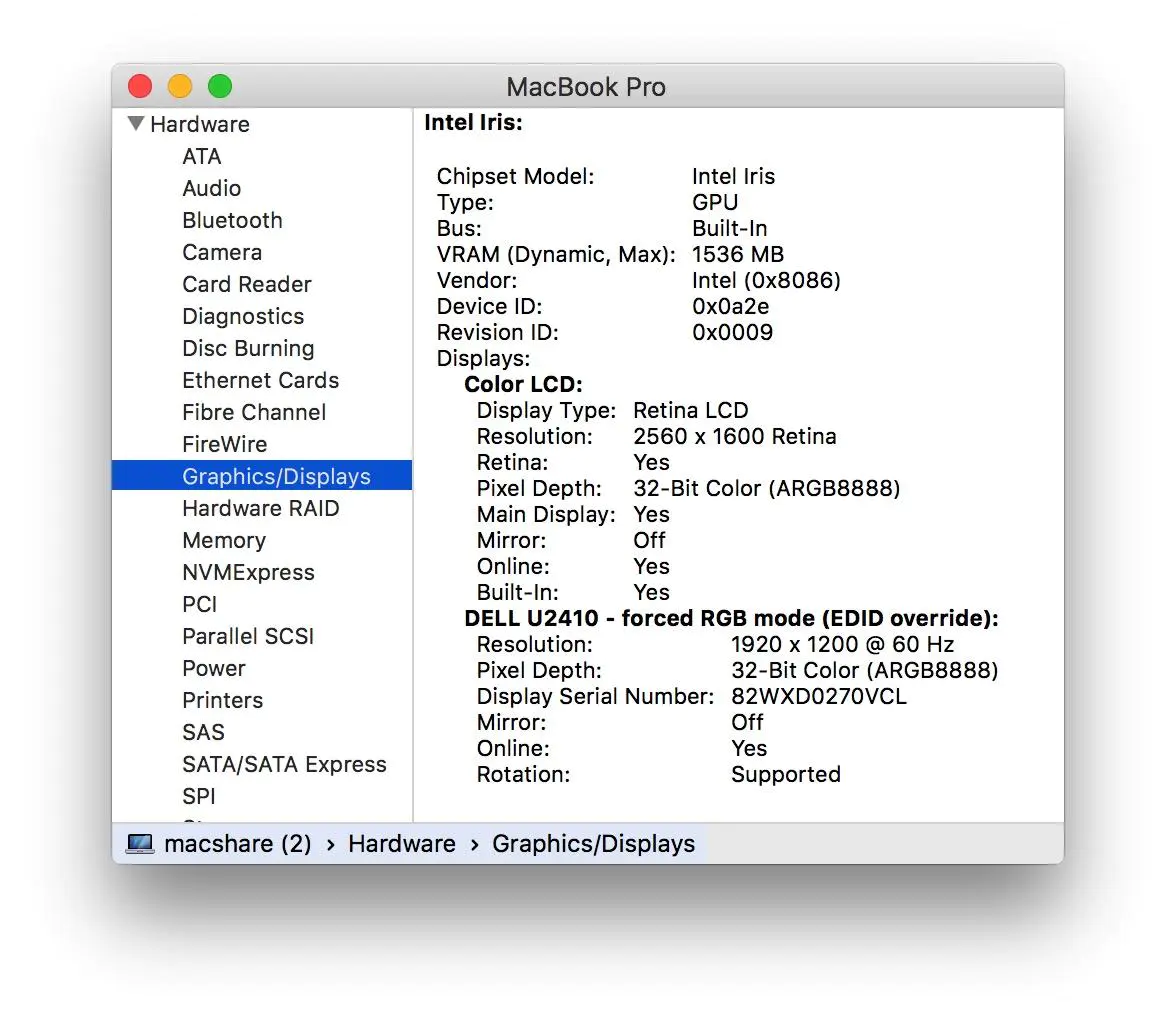Click Graphics/Displays in the path bar

coord(593,844)
